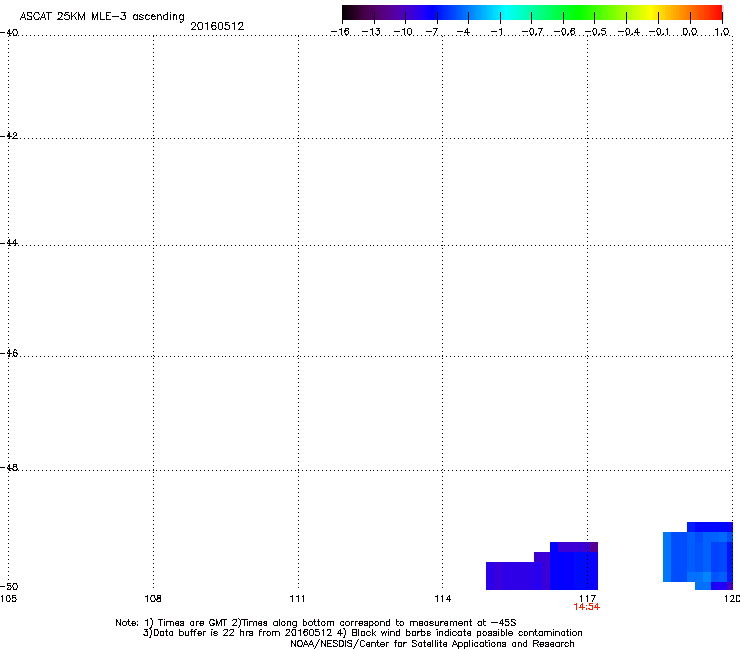Click the longitude label 108
Image resolution: width=740 pixels, height=650 pixels.
(153, 599)
